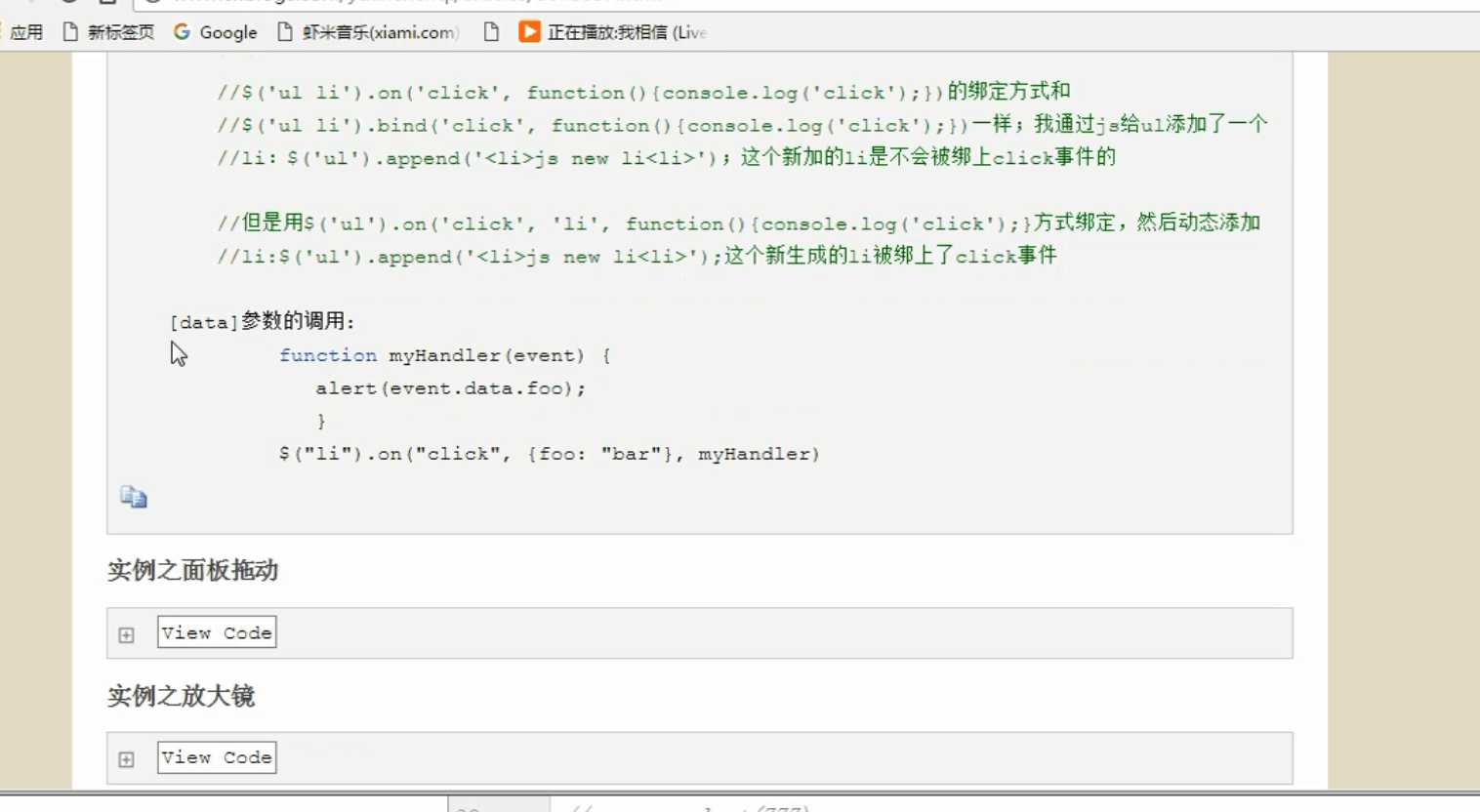Click View Code button under 实例之面板拖动

pyautogui.click(x=217, y=632)
